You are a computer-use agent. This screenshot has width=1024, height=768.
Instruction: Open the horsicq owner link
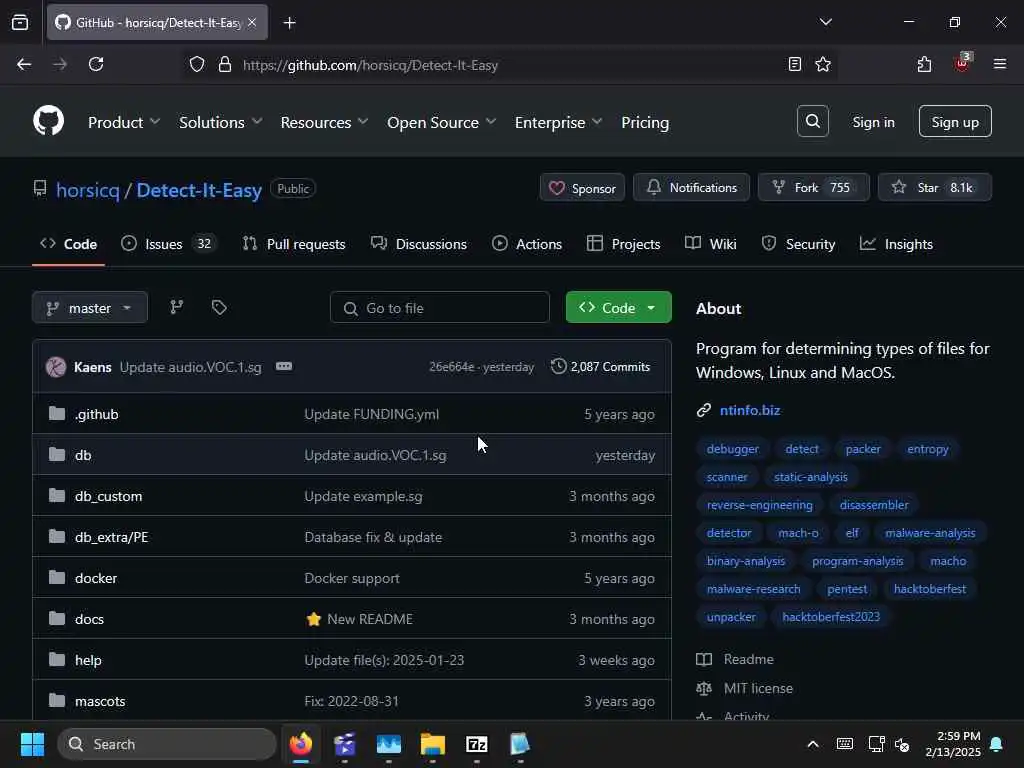click(x=88, y=190)
